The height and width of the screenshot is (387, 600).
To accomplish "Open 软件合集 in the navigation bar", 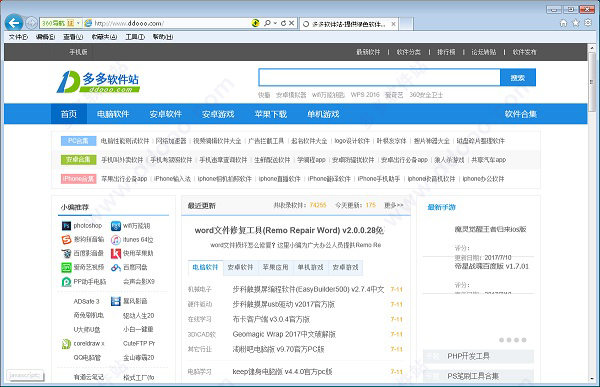I will 520,114.
